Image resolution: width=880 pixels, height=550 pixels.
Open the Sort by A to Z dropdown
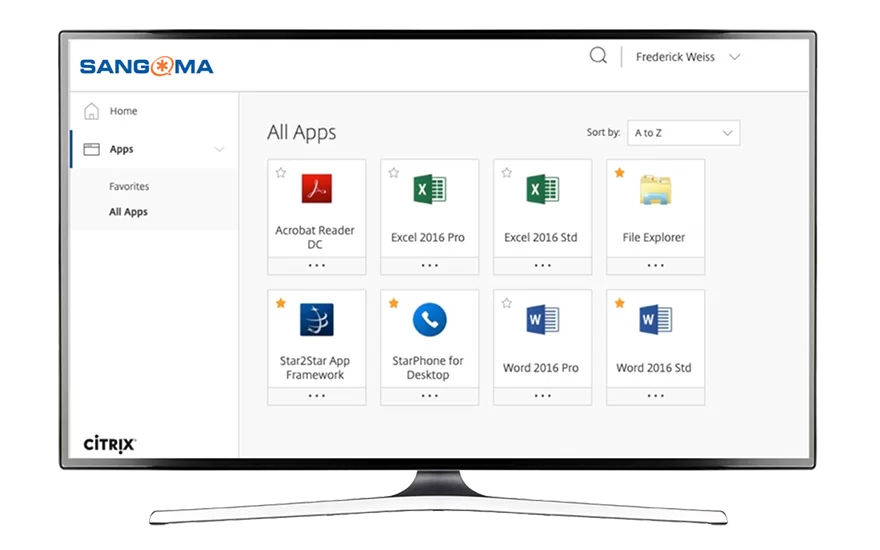(x=684, y=133)
